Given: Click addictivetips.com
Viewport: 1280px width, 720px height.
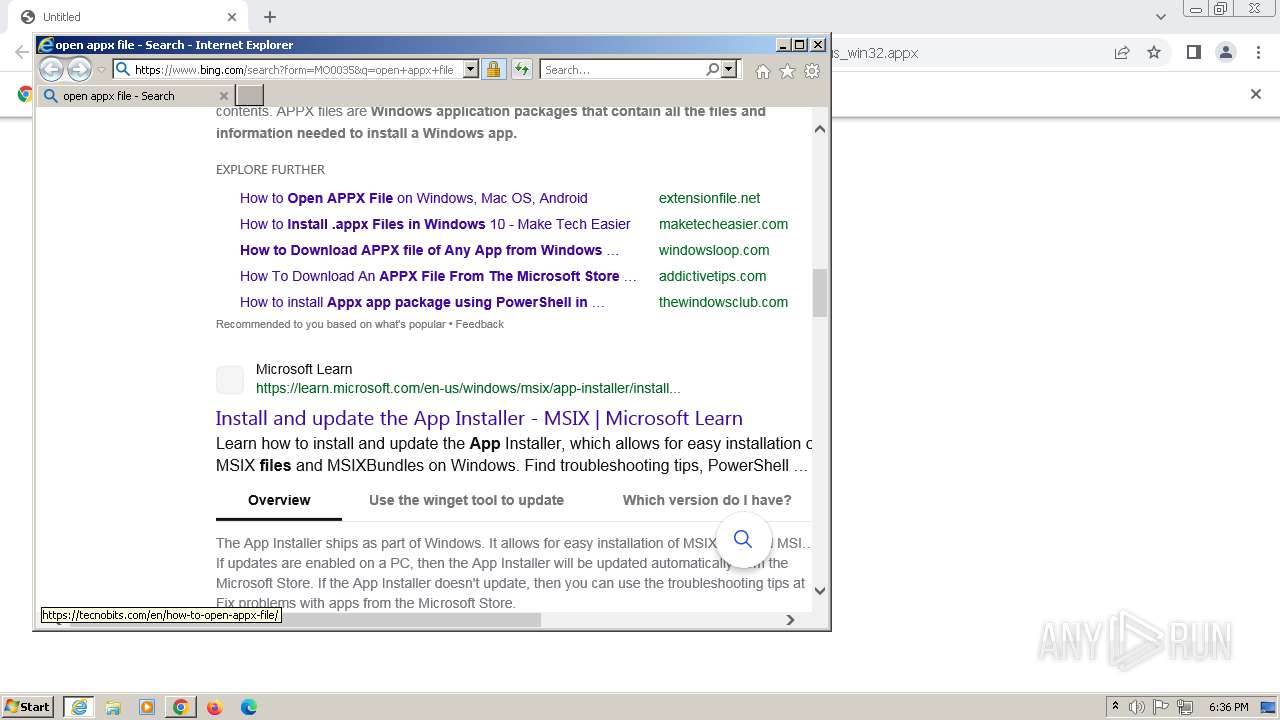Looking at the screenshot, I should pyautogui.click(x=712, y=276).
